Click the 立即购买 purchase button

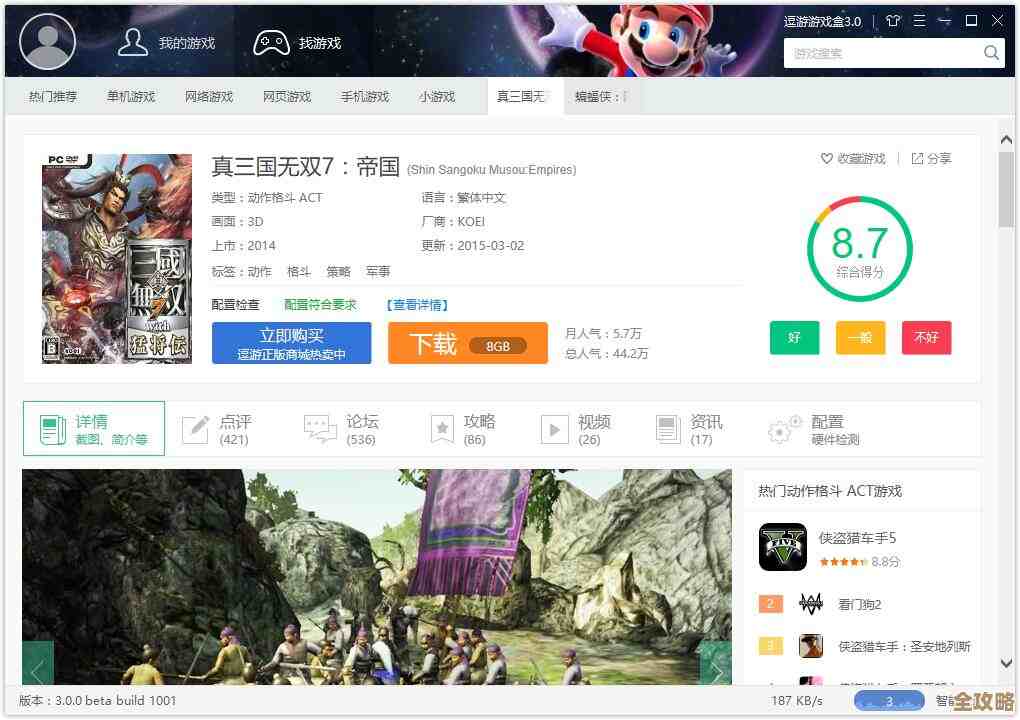291,342
